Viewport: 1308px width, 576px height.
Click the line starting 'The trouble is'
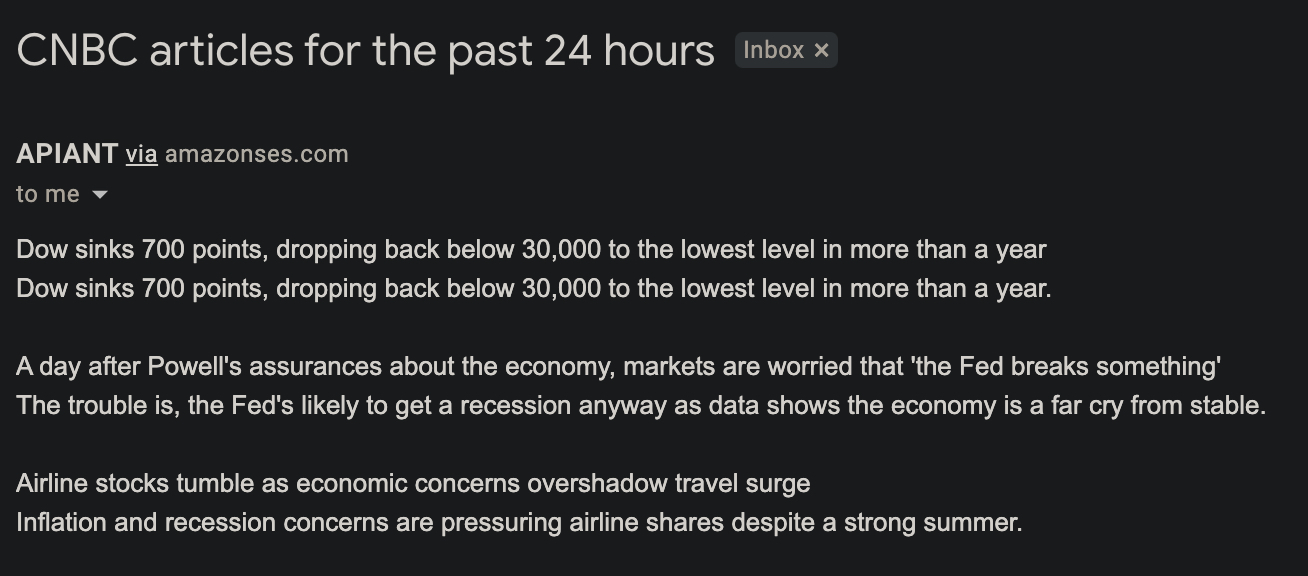click(640, 406)
